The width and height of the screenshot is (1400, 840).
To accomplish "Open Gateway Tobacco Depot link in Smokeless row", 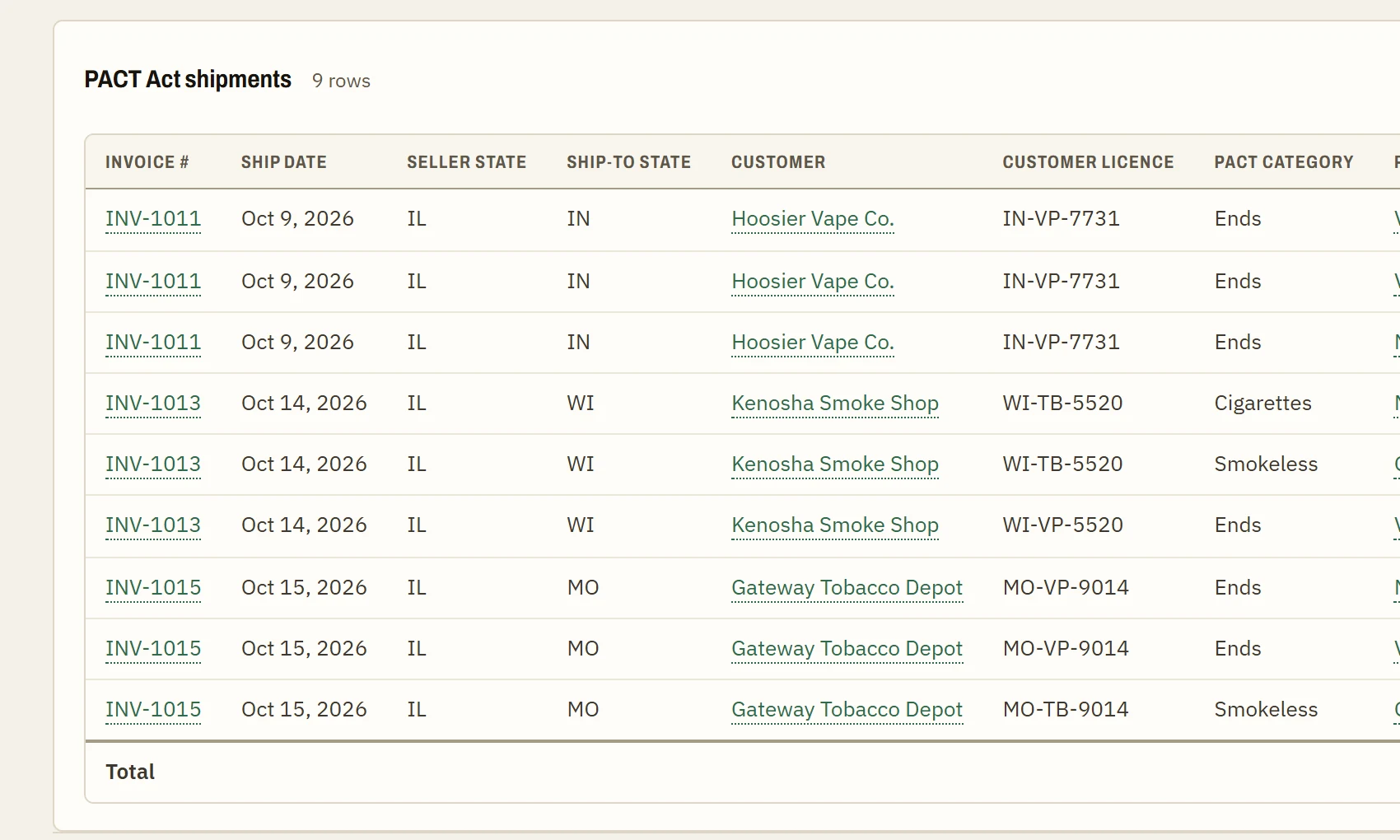I will (847, 710).
